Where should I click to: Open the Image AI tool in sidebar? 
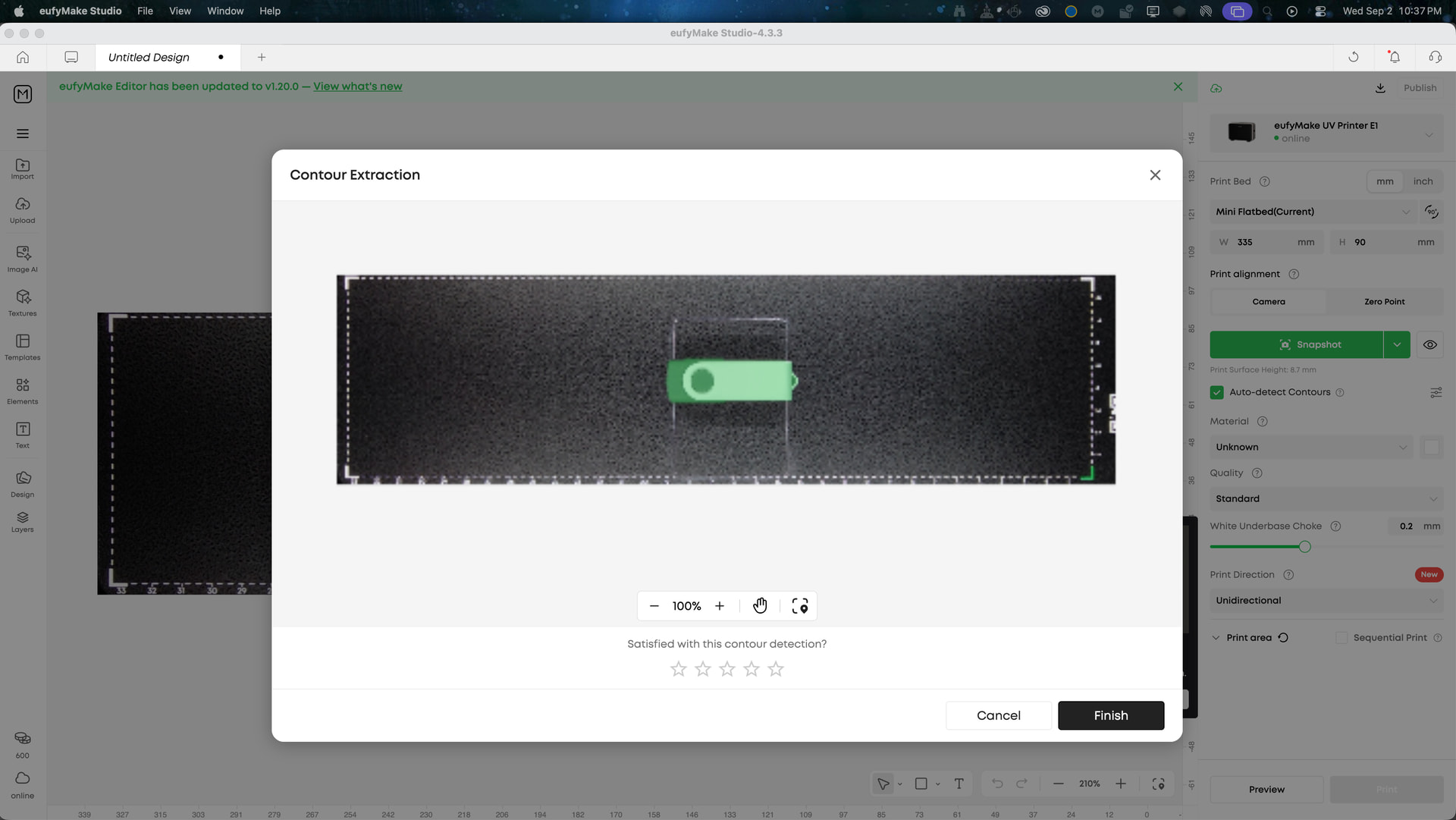coord(23,259)
